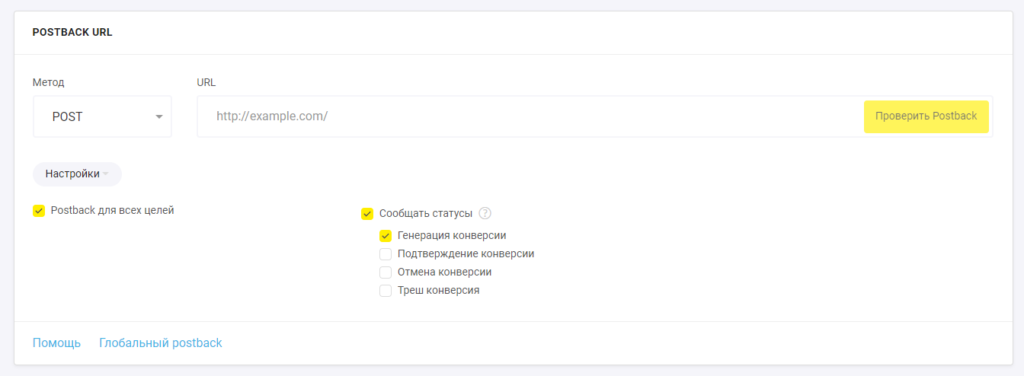The height and width of the screenshot is (376, 1024).
Task: Follow the Глобальный postback link
Action: click(161, 343)
